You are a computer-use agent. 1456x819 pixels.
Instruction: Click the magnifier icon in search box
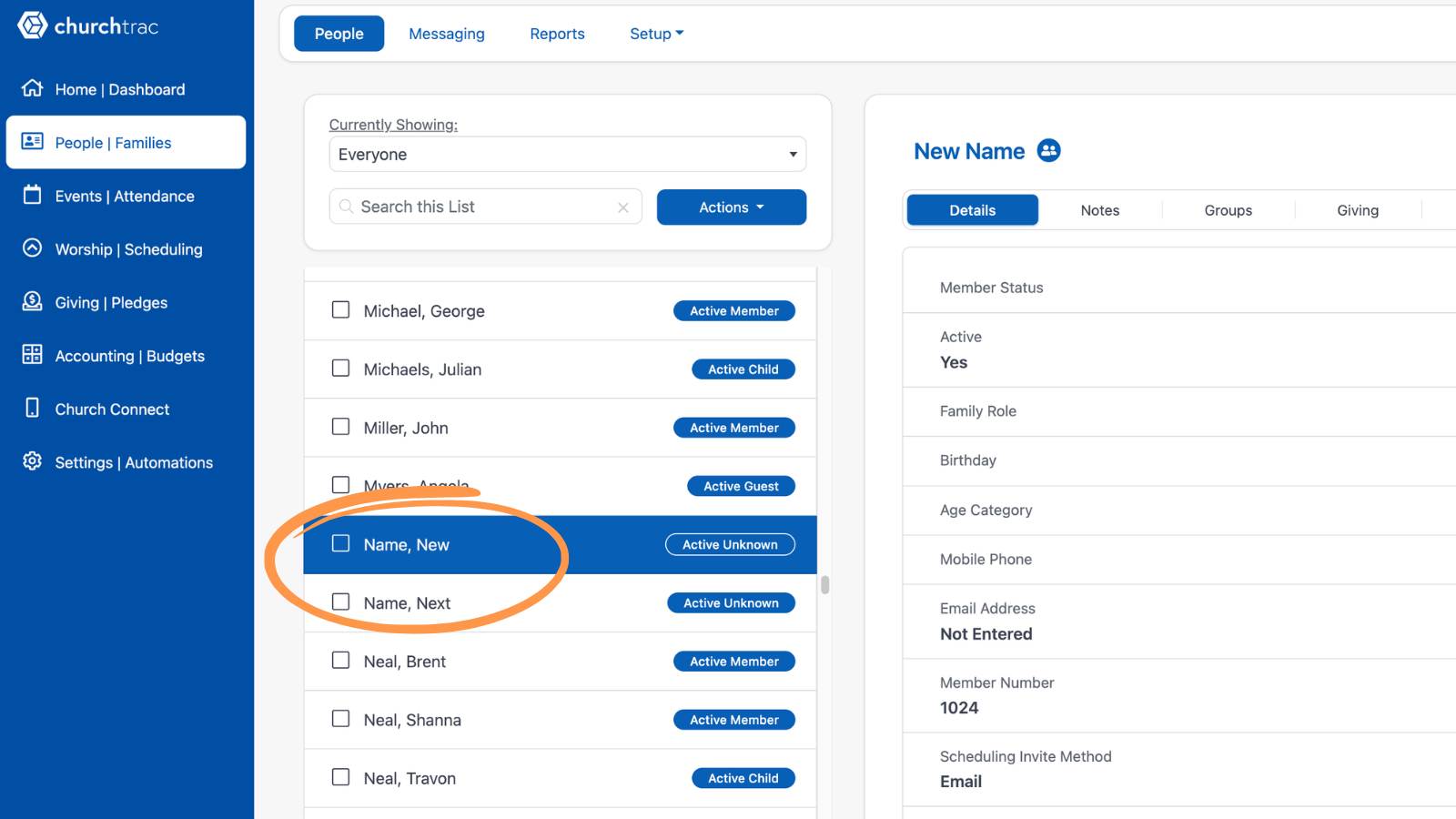click(346, 207)
